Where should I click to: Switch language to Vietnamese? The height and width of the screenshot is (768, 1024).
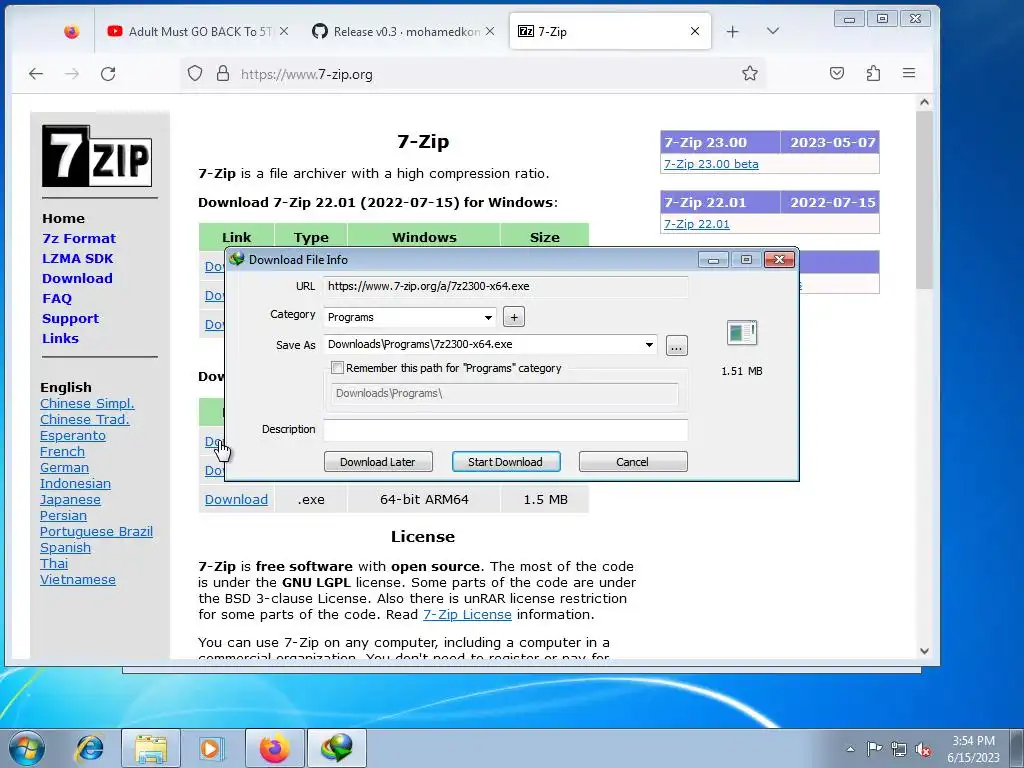tap(78, 579)
